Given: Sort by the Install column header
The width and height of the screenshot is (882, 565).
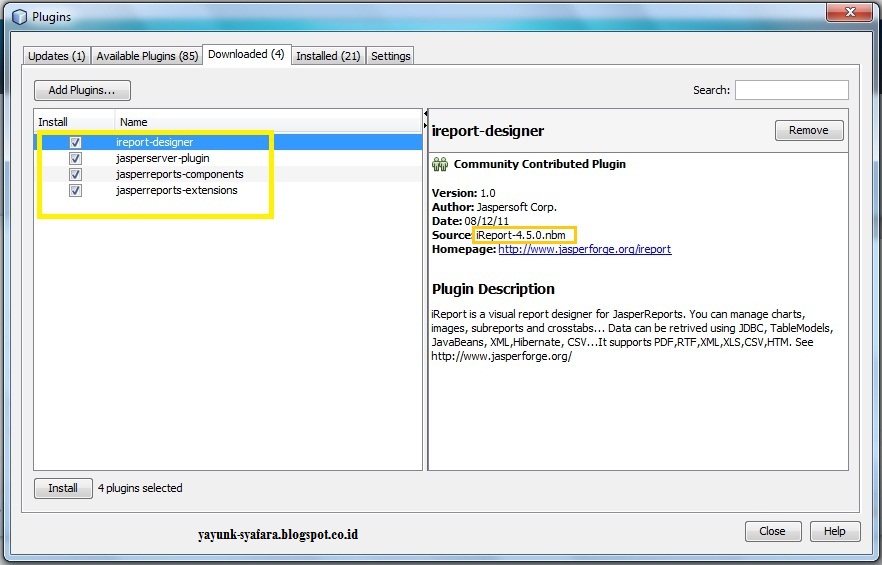Looking at the screenshot, I should click(x=74, y=122).
